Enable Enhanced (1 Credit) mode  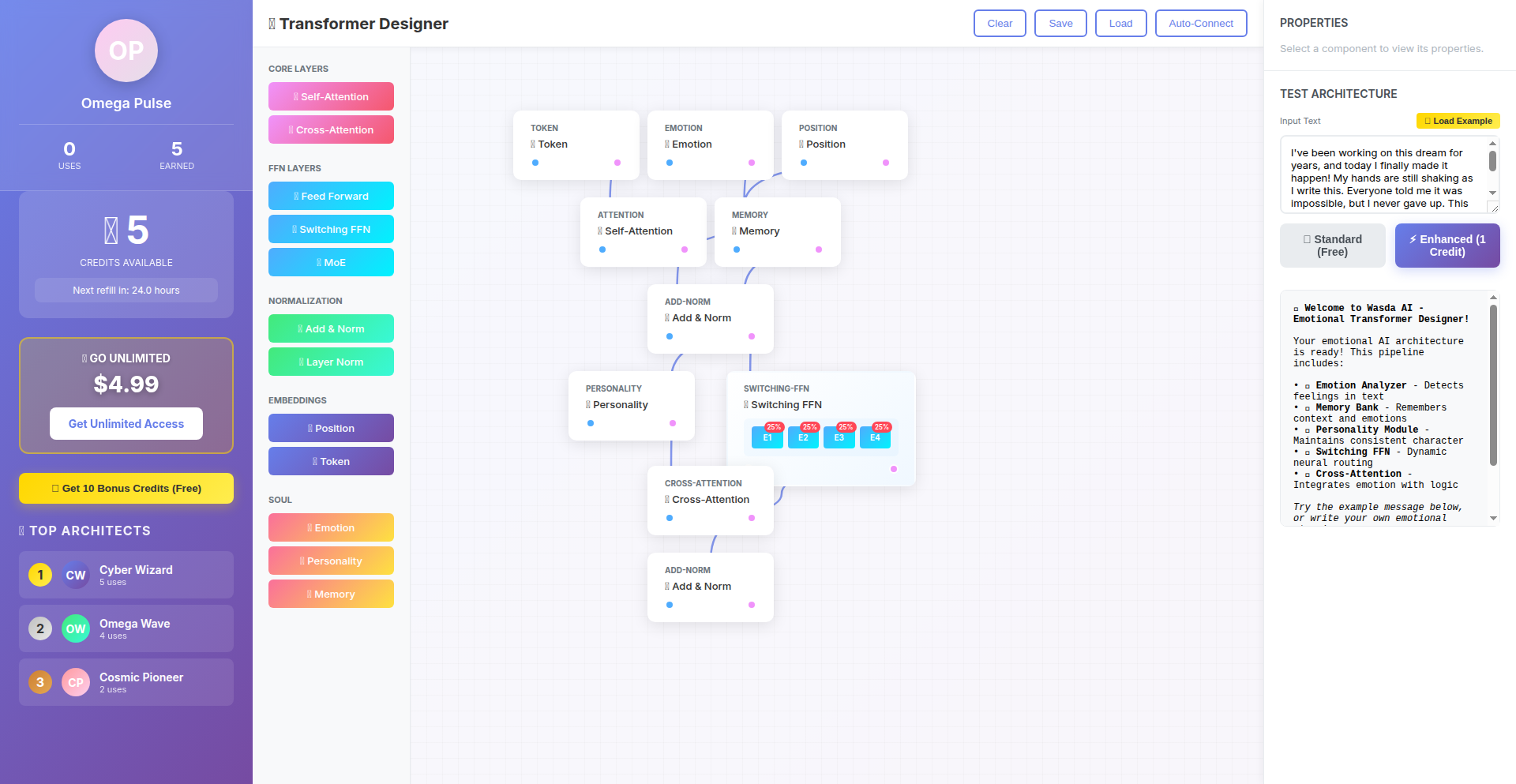click(1447, 245)
